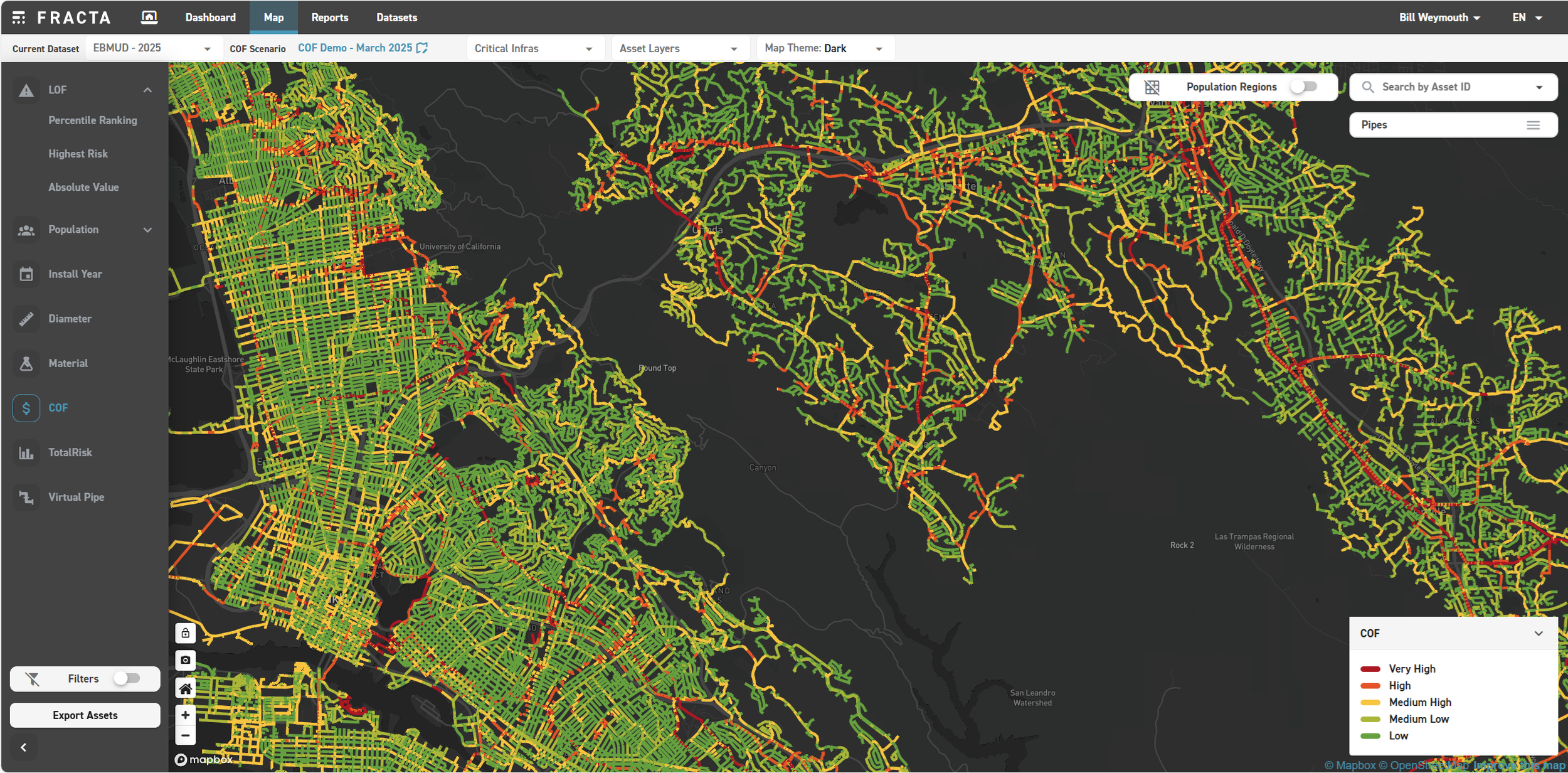The image size is (1568, 773).
Task: Click the presentation screen icon beside FRACTA
Action: pyautogui.click(x=149, y=18)
